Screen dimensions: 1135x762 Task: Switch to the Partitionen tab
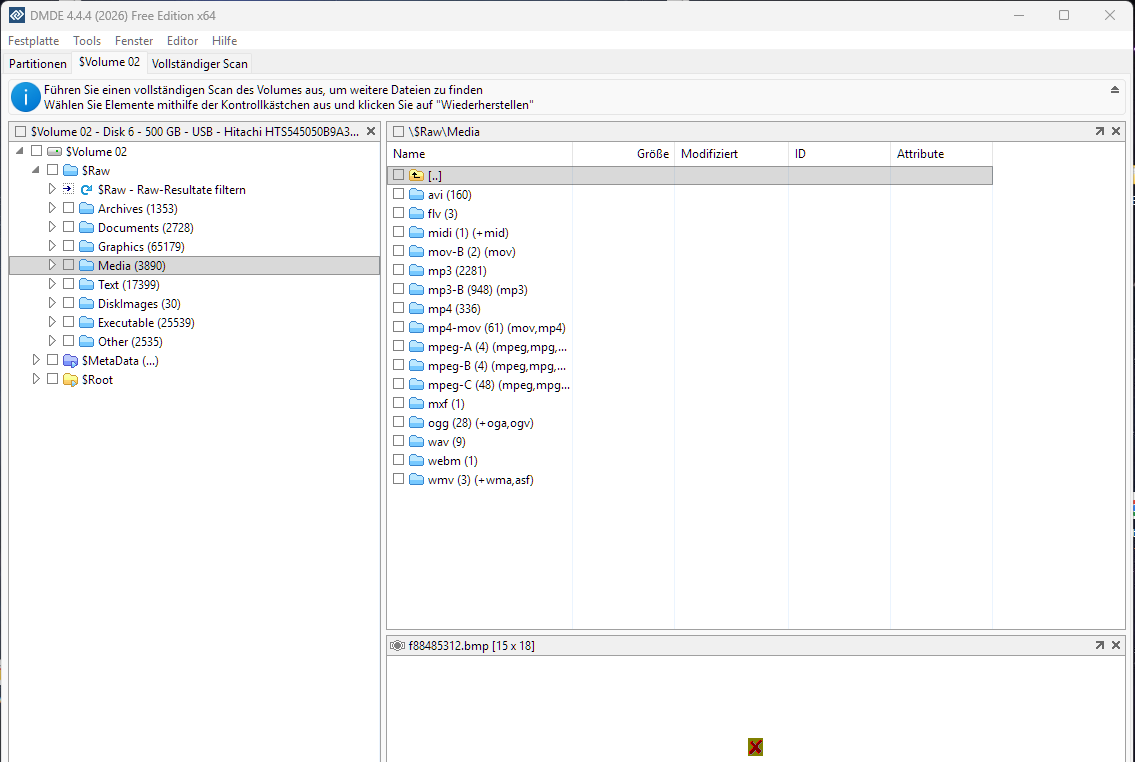click(38, 64)
